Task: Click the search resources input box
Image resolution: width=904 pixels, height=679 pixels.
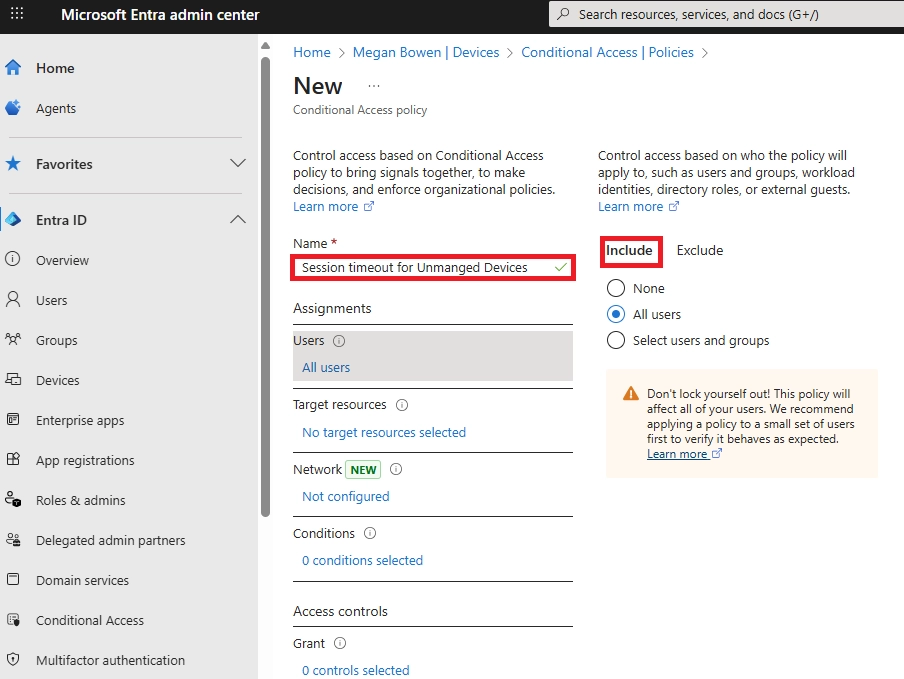Action: pos(726,14)
